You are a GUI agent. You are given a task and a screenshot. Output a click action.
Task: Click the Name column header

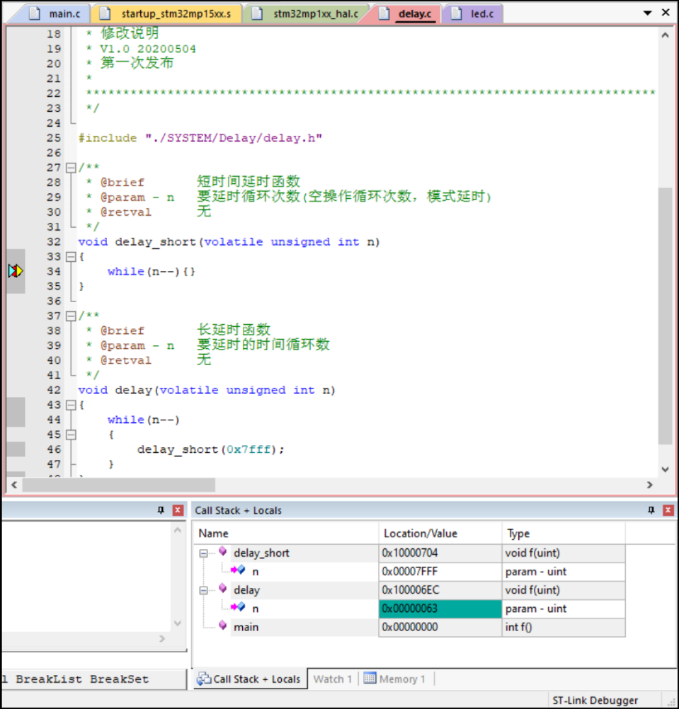(x=288, y=534)
